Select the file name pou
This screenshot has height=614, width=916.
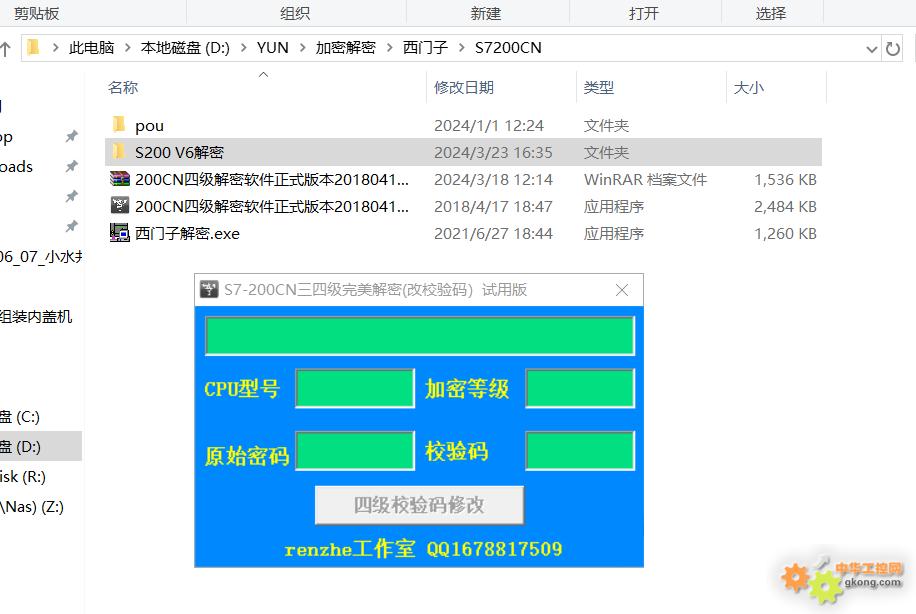(150, 126)
